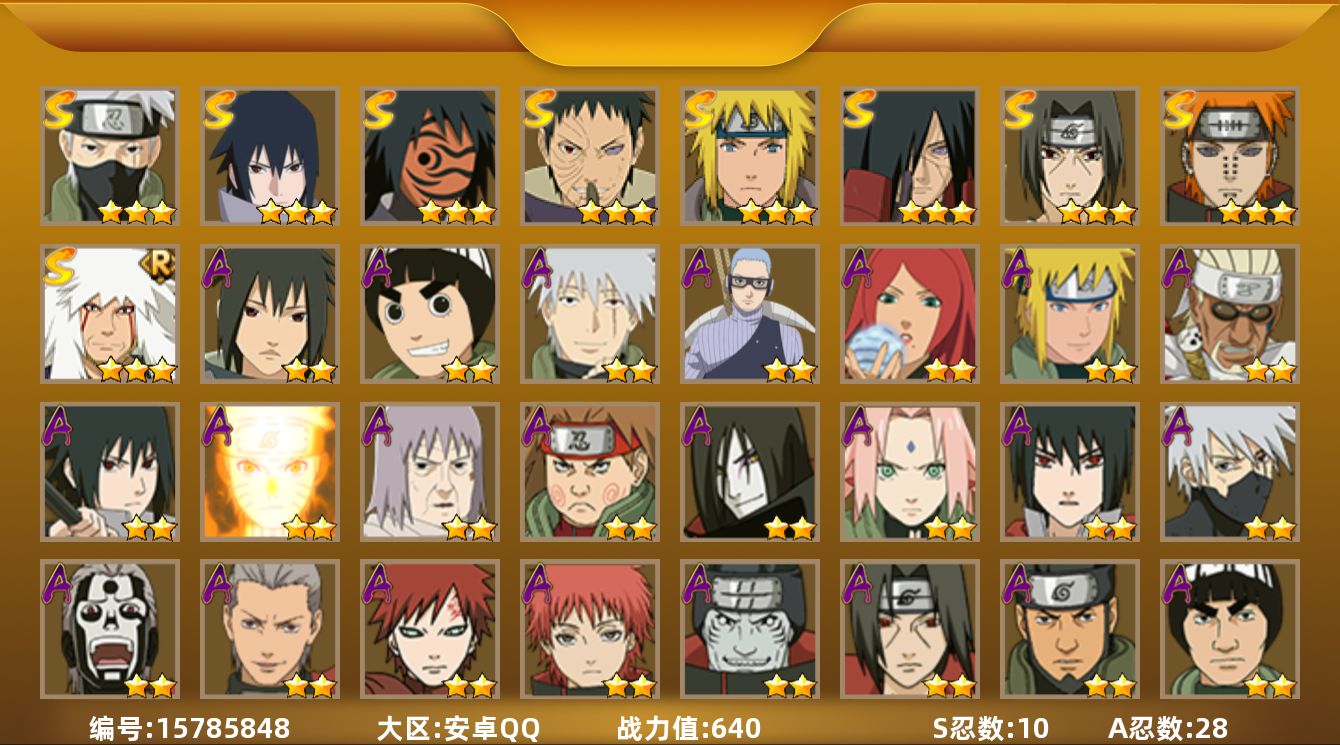
Task: Choose the red-haired ninja with forehead tattoo
Action: click(430, 629)
